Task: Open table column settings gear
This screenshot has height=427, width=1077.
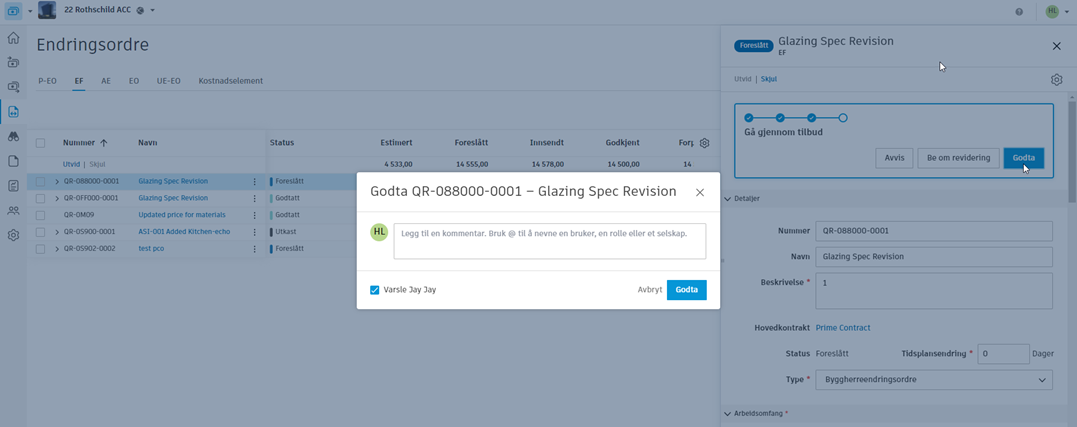Action: 704,143
